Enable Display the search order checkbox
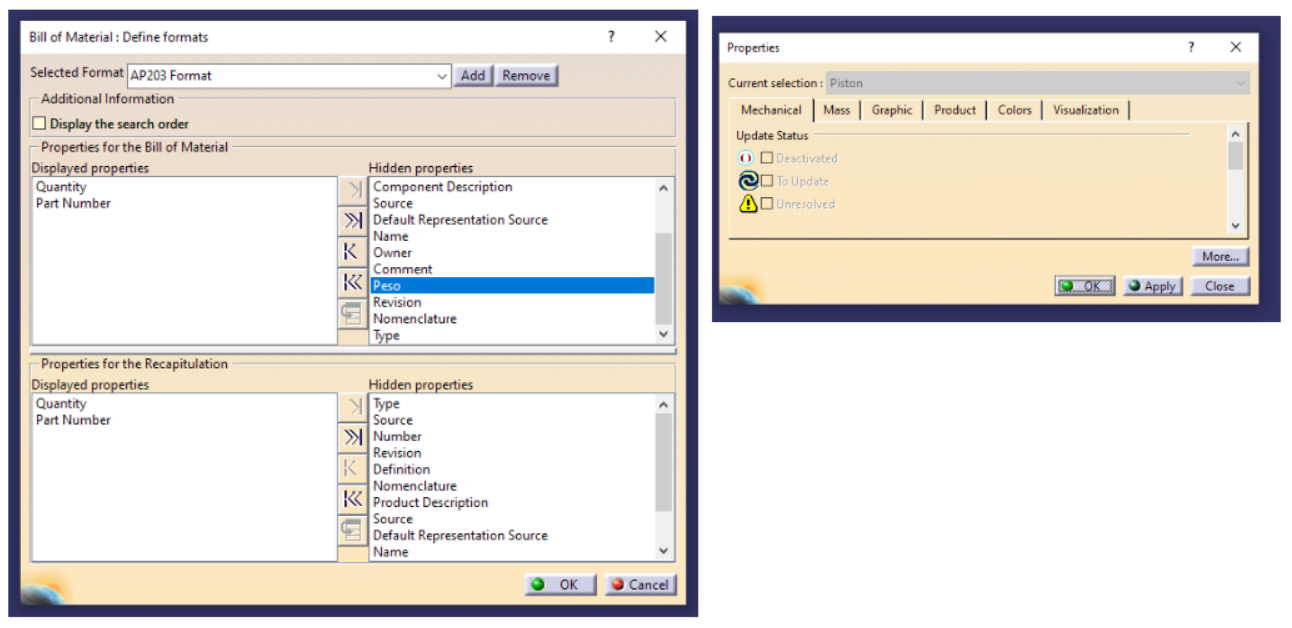This screenshot has height=628, width=1292. (x=40, y=124)
